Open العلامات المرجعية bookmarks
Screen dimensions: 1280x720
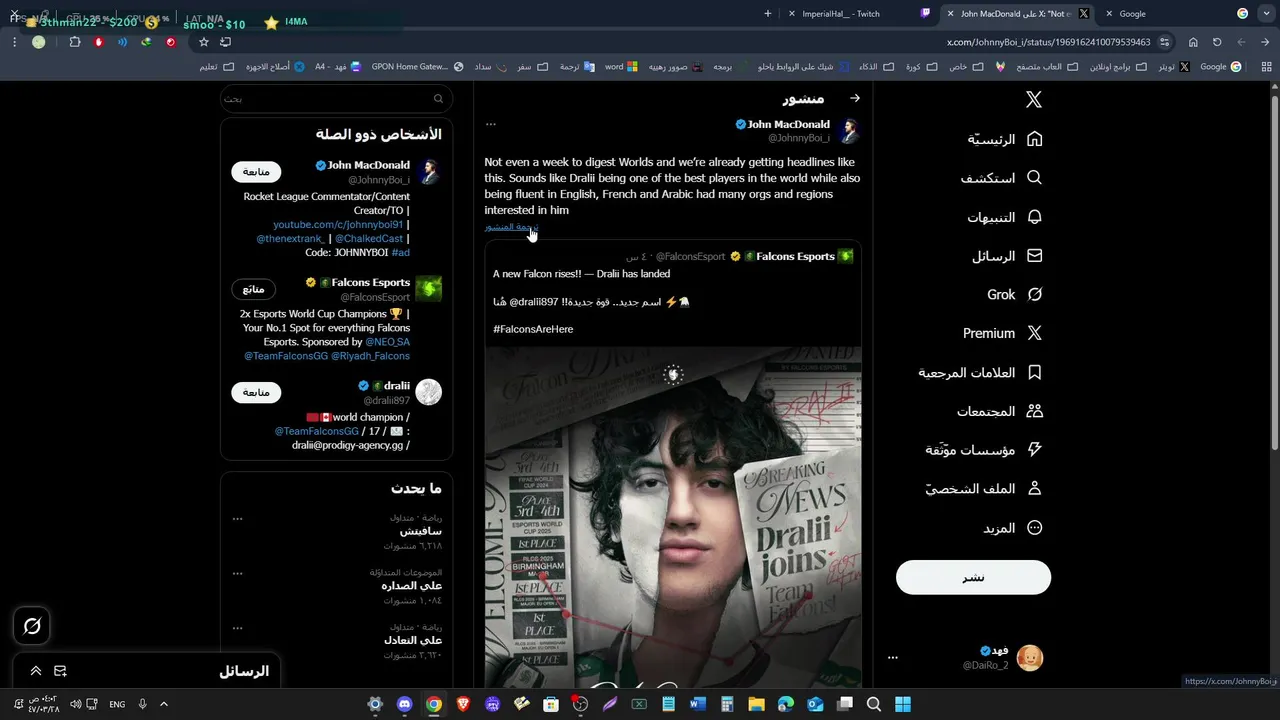click(980, 372)
